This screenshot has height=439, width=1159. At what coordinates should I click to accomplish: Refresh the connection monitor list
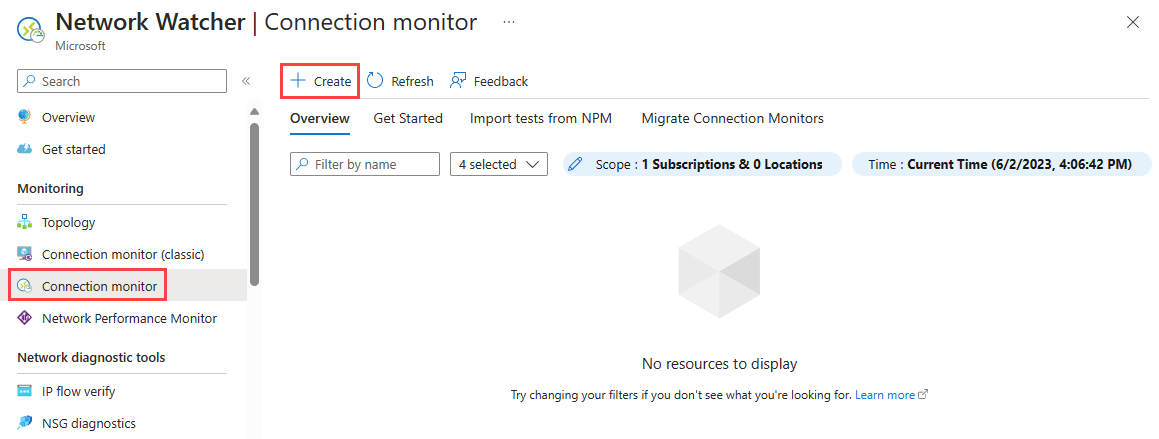(x=400, y=81)
